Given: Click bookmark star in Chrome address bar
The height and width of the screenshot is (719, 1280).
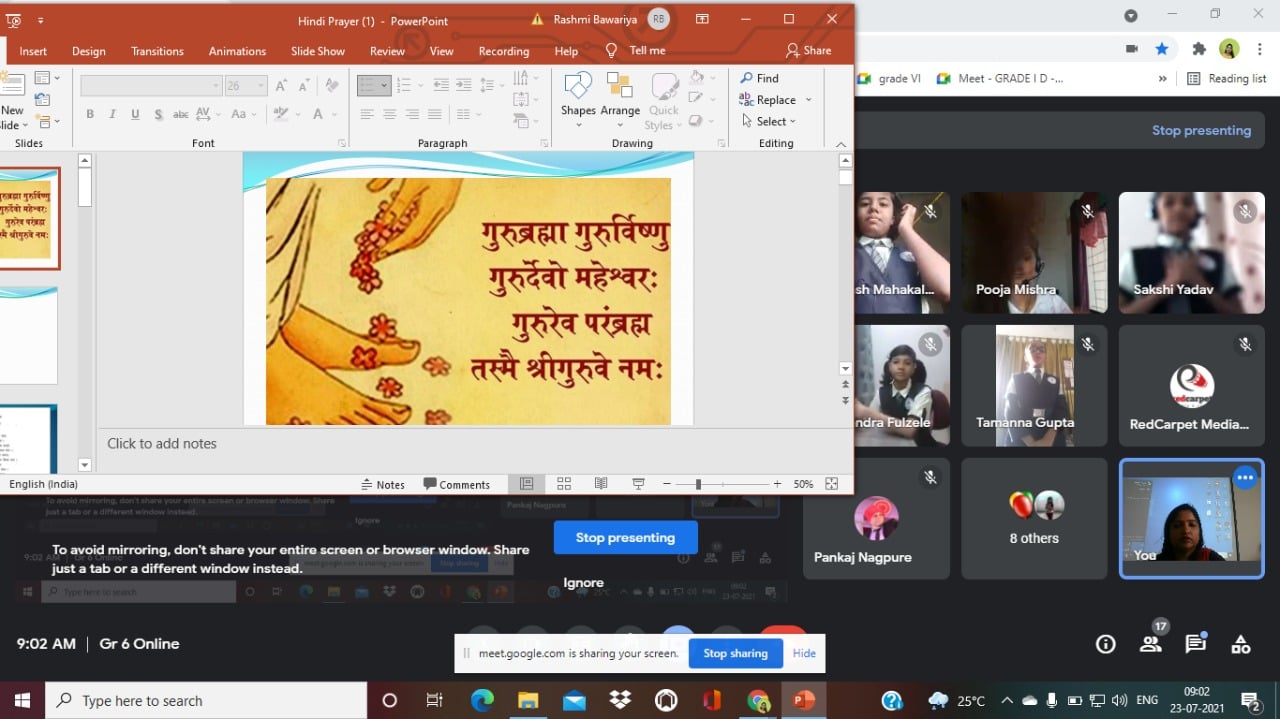Looking at the screenshot, I should (1162, 48).
